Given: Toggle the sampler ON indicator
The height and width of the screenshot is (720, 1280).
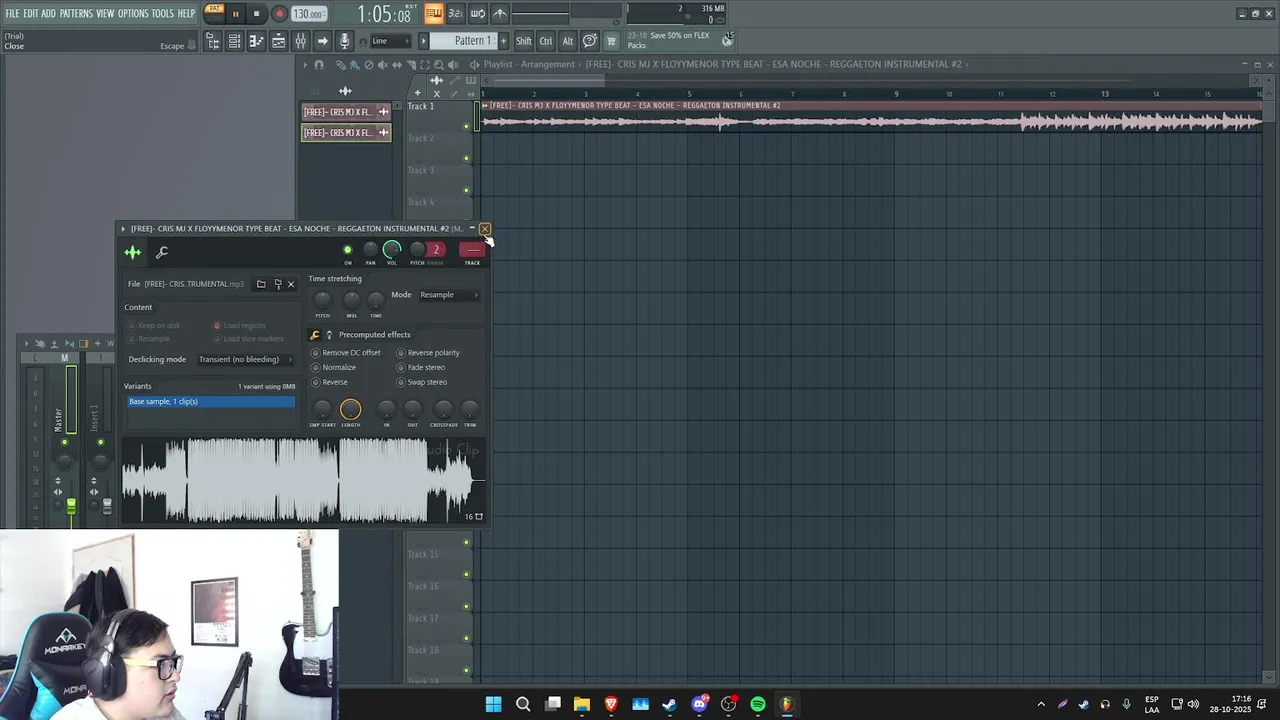Looking at the screenshot, I should pos(348,250).
